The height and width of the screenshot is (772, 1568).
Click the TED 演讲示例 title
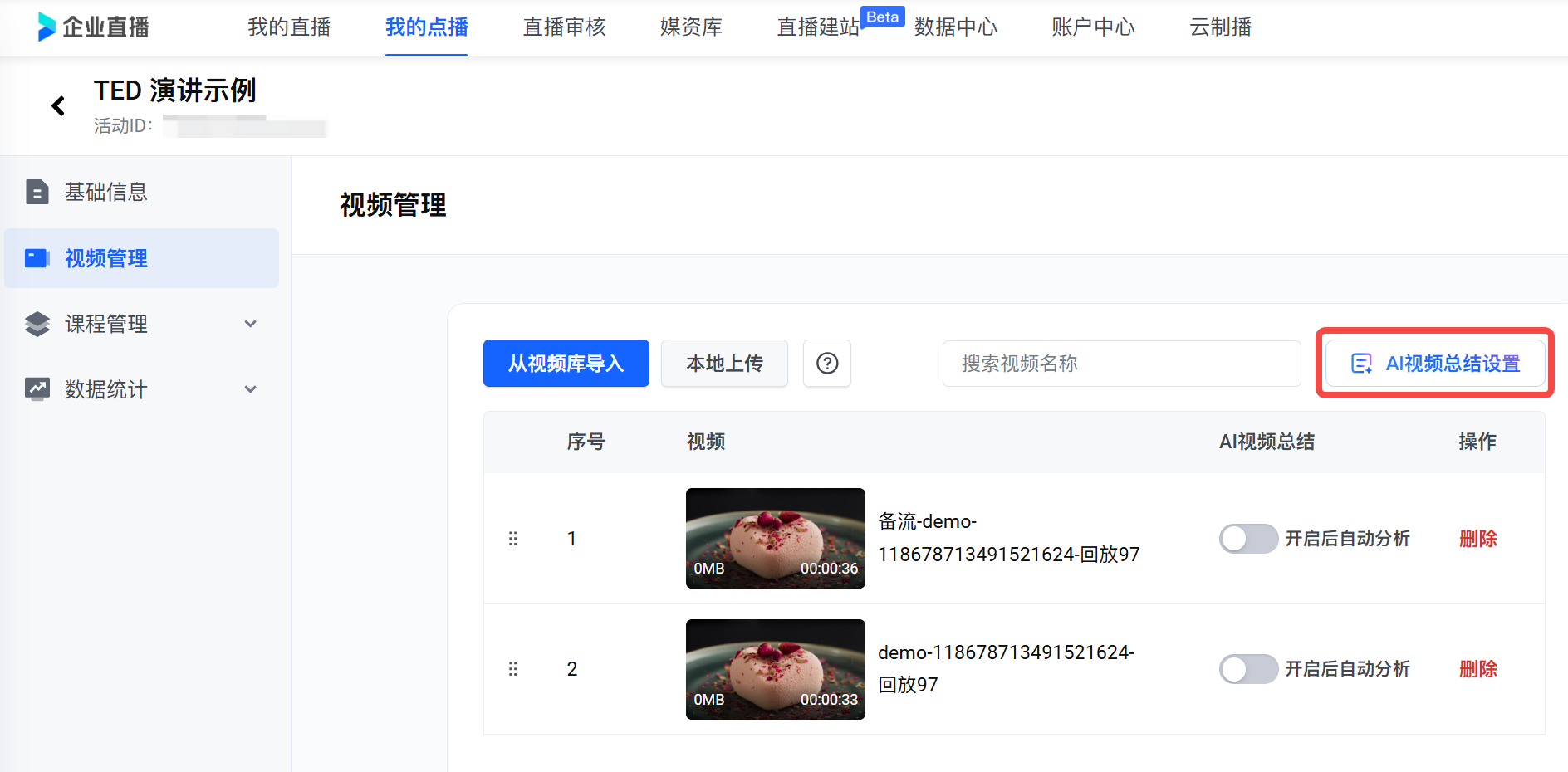pyautogui.click(x=175, y=90)
